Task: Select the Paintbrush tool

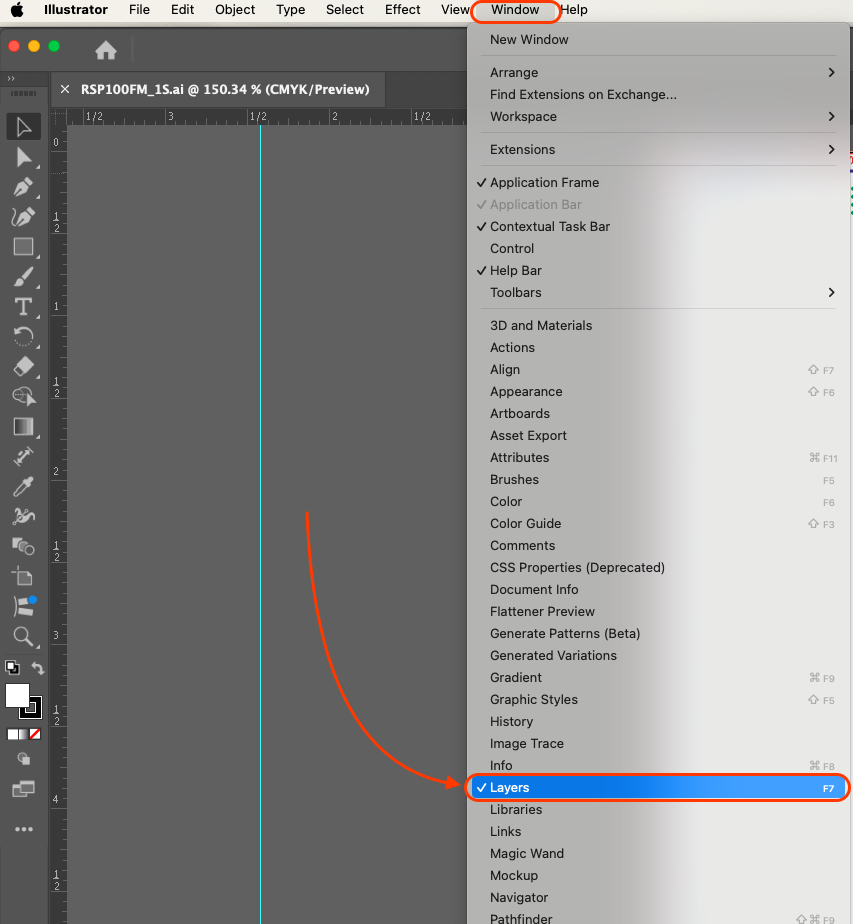Action: [x=24, y=277]
